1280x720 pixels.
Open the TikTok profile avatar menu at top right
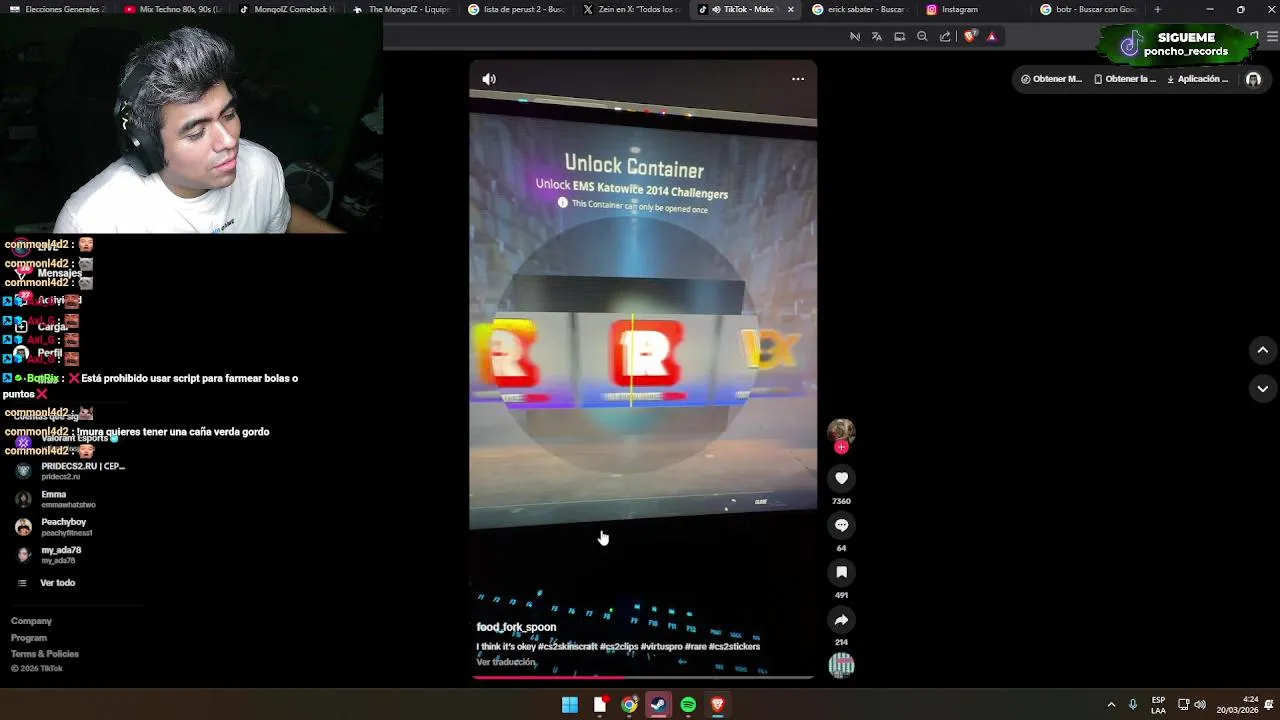pyautogui.click(x=1253, y=79)
